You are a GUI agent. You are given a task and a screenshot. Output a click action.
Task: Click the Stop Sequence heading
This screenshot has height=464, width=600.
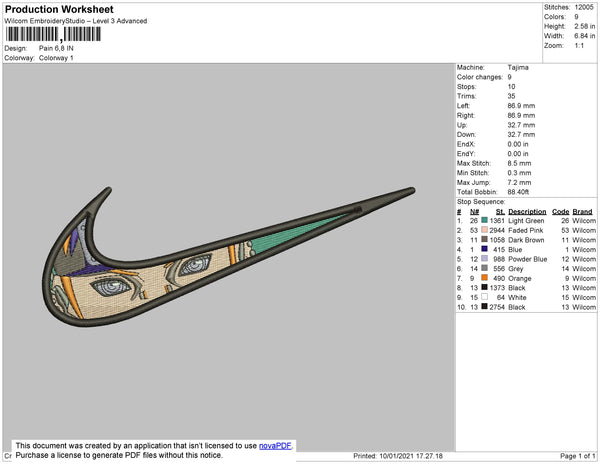(481, 202)
